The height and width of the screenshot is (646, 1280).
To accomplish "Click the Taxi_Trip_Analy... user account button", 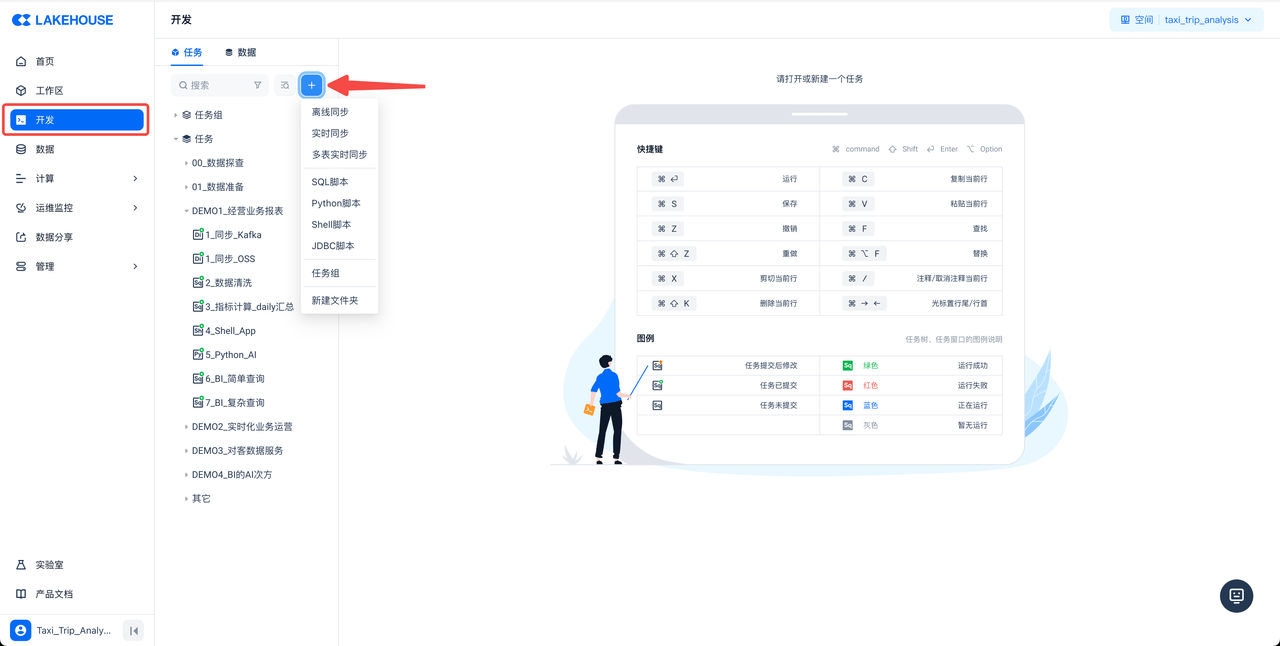I will (x=62, y=631).
